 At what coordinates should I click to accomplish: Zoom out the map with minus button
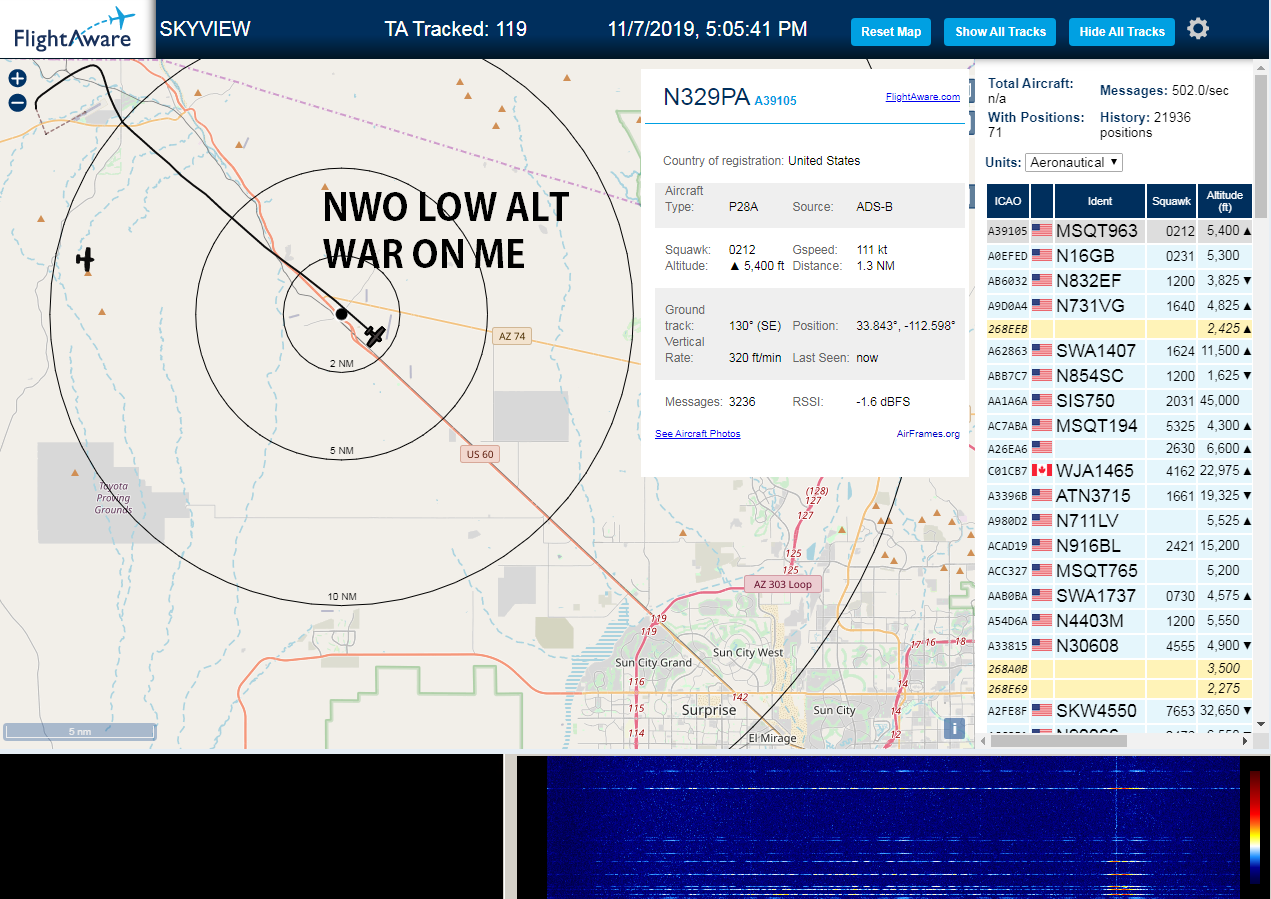(17, 102)
